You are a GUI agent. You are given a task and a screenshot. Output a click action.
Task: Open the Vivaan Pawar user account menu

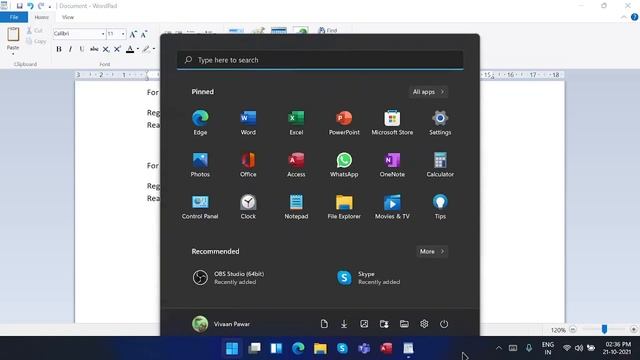(x=221, y=324)
